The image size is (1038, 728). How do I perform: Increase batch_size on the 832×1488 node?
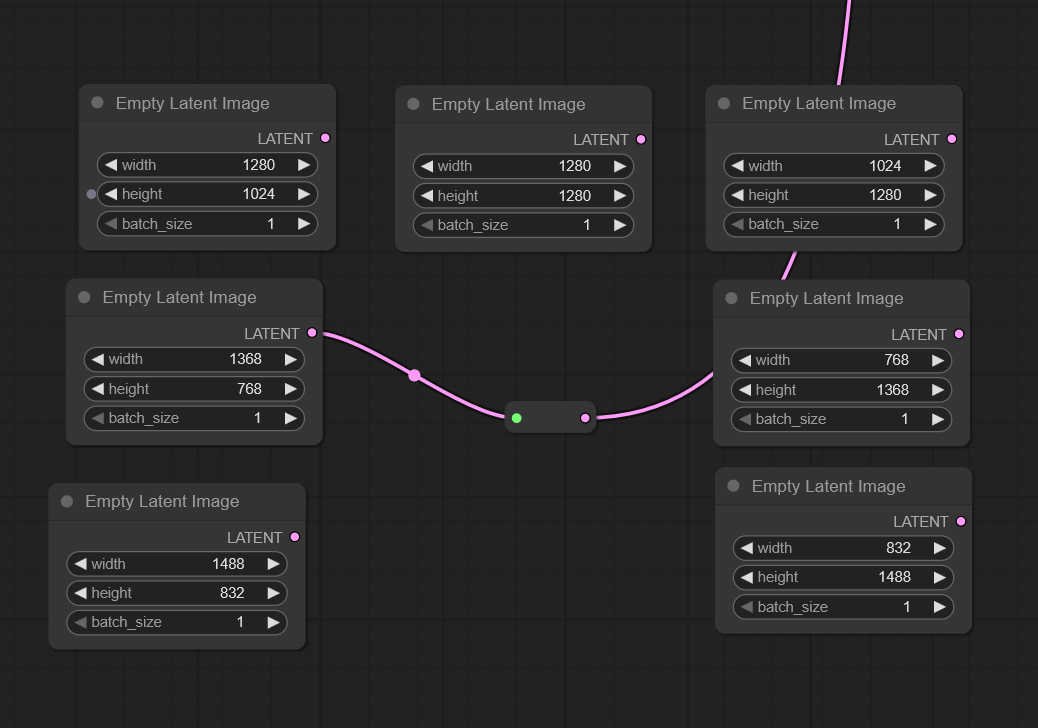[x=939, y=607]
